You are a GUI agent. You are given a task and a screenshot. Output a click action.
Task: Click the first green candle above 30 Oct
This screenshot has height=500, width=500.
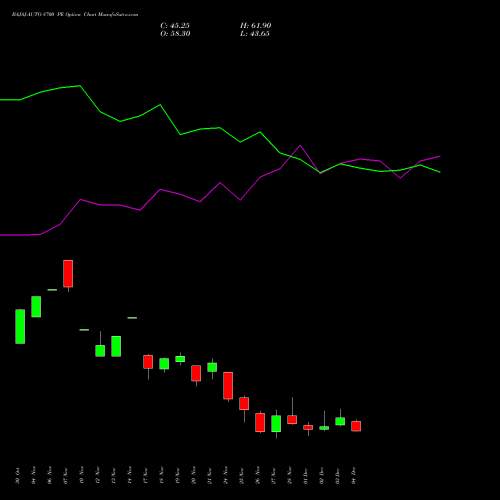click(x=20, y=326)
